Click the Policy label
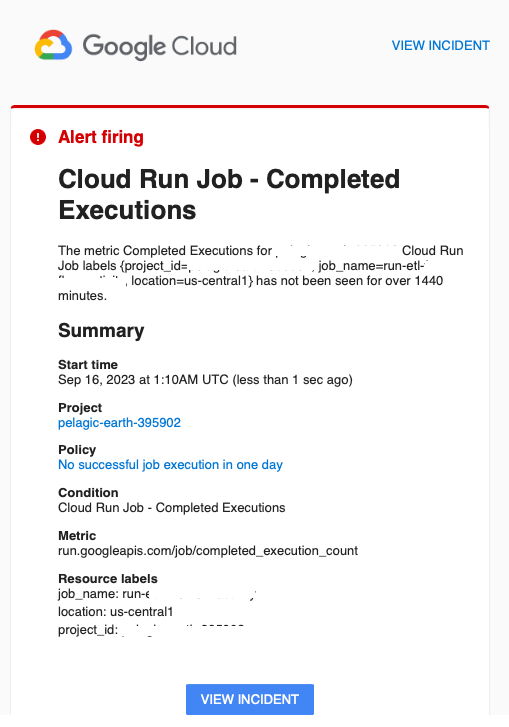 coord(77,450)
